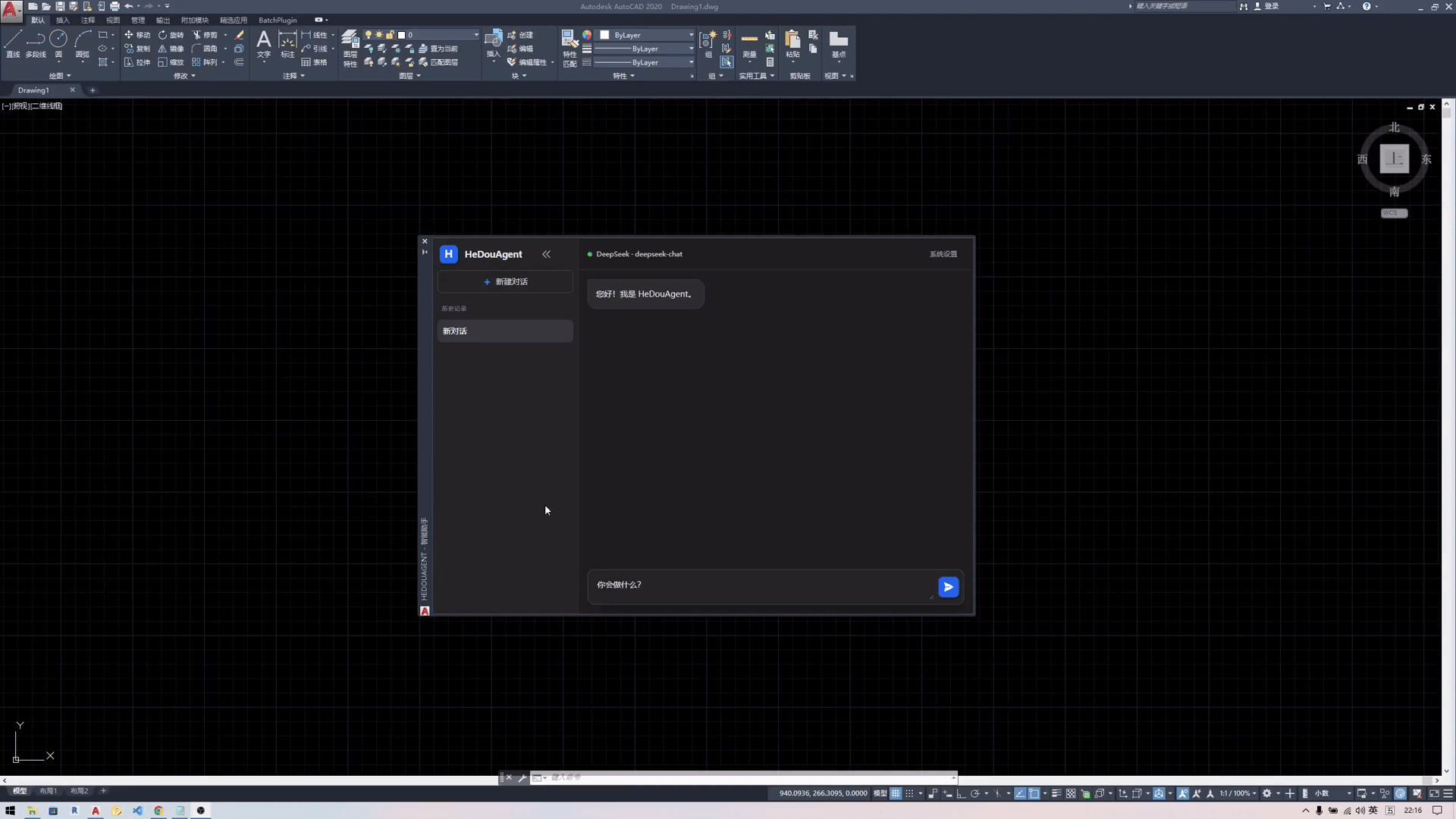The image size is (1456, 819).
Task: Click Match Properties (特性匹配) icon
Action: click(x=570, y=49)
